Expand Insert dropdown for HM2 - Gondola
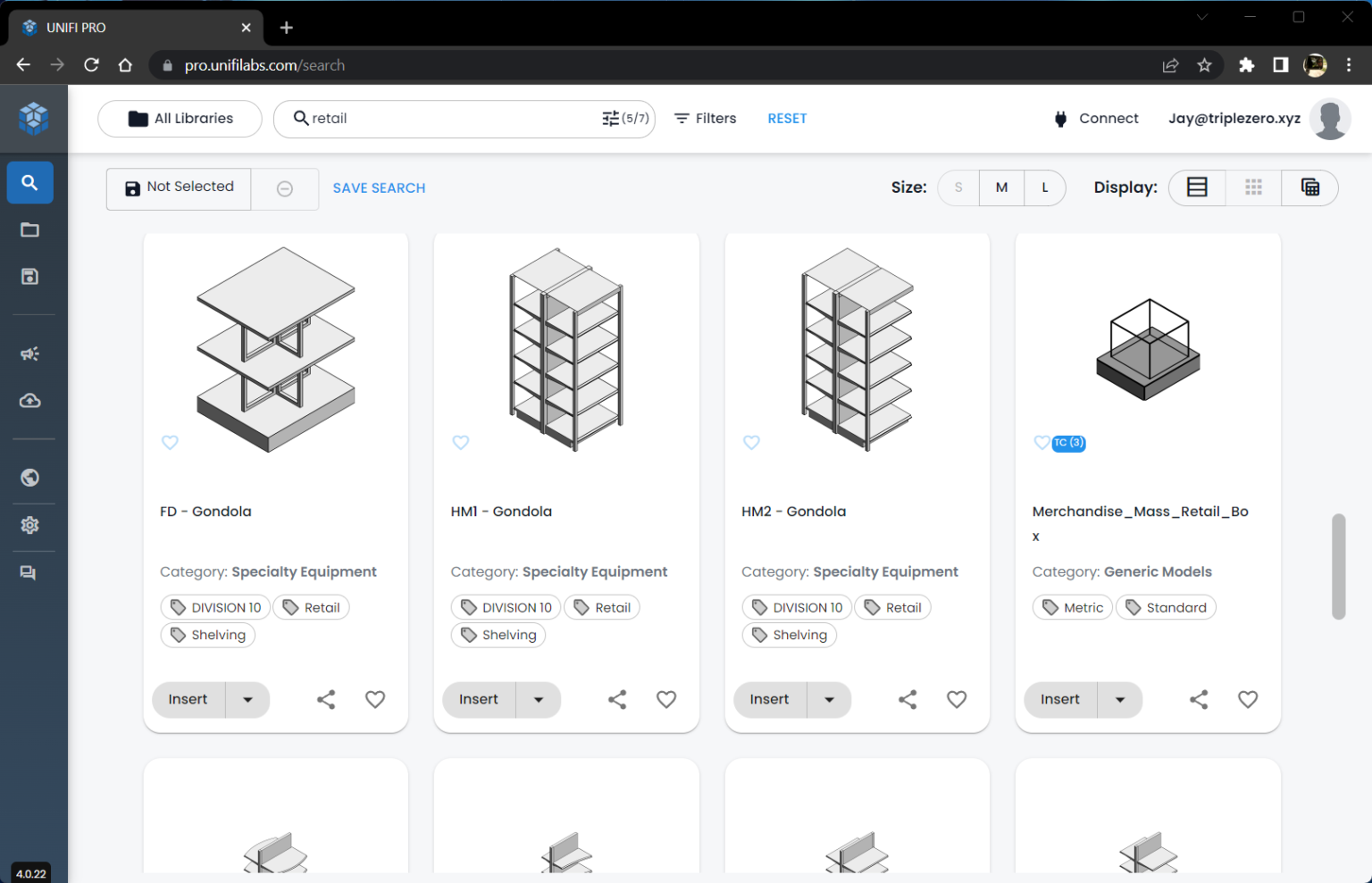1372x883 pixels. [829, 700]
